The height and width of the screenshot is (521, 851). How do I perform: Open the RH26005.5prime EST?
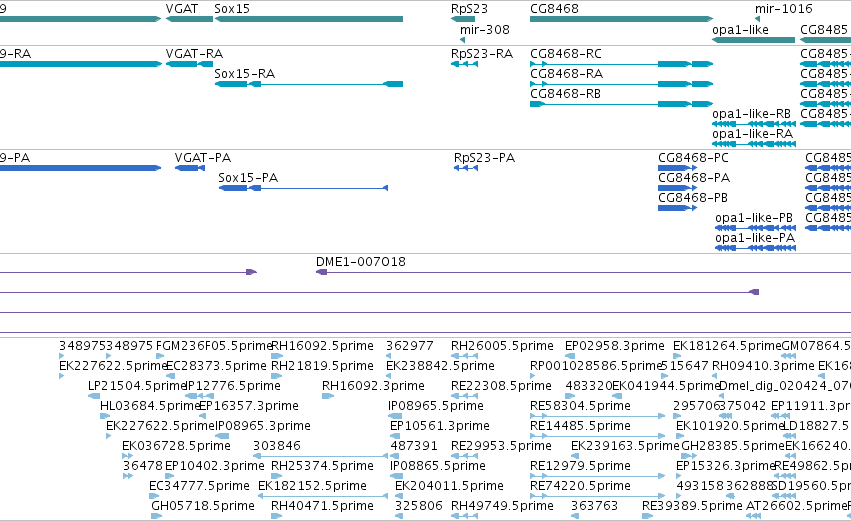[x=464, y=356]
